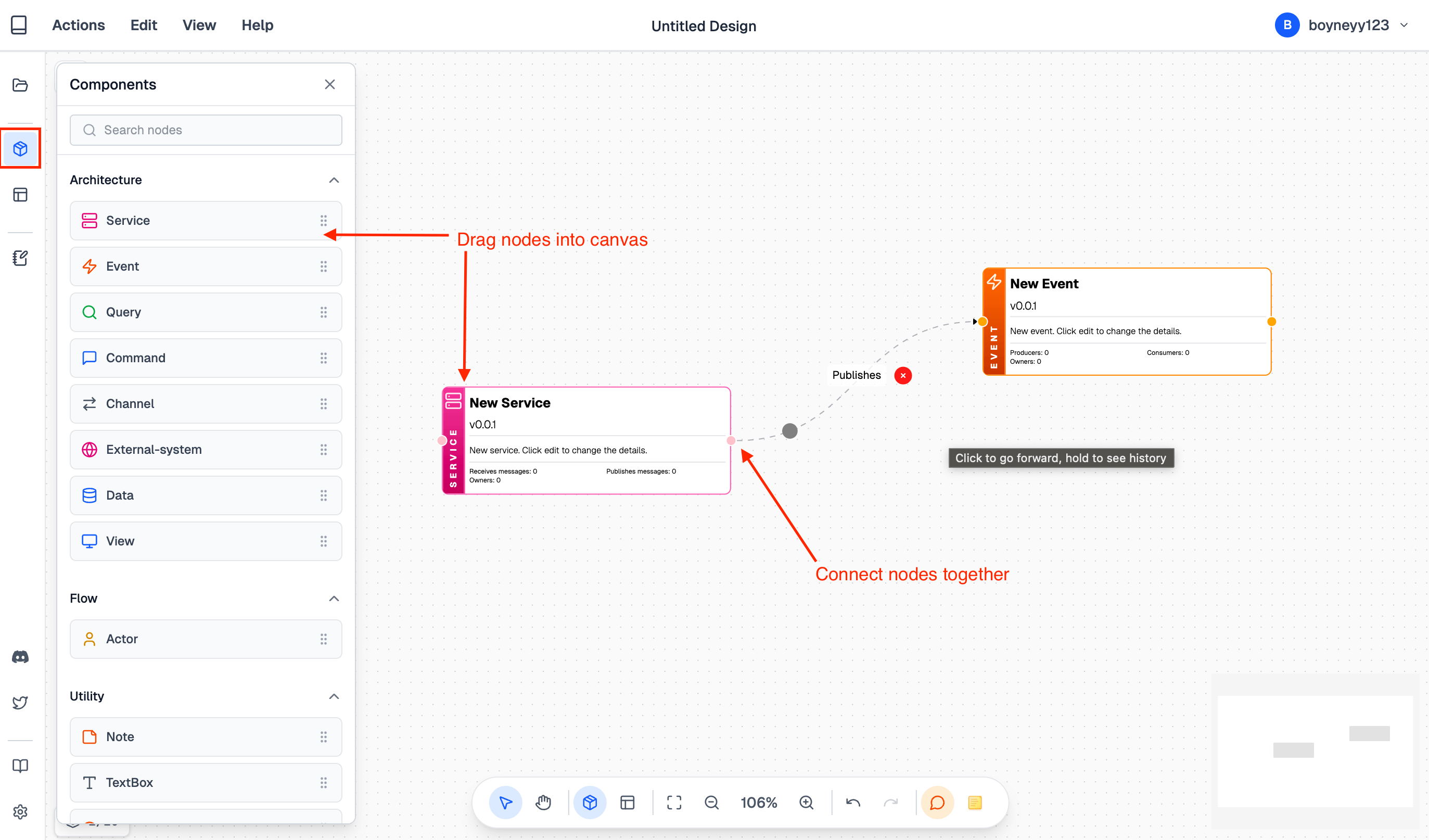
Task: Open the Actions menu
Action: point(78,25)
